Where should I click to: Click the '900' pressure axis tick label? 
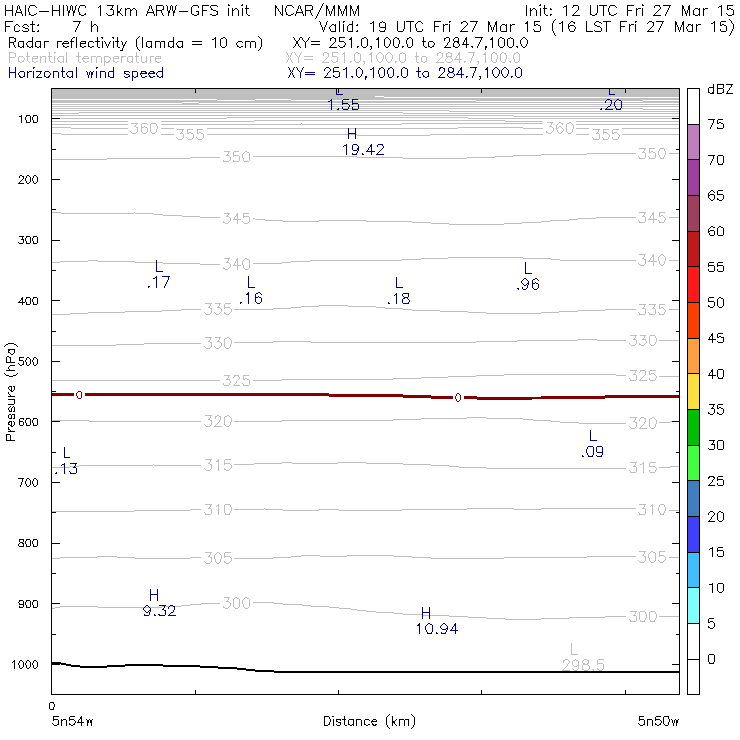[28, 604]
